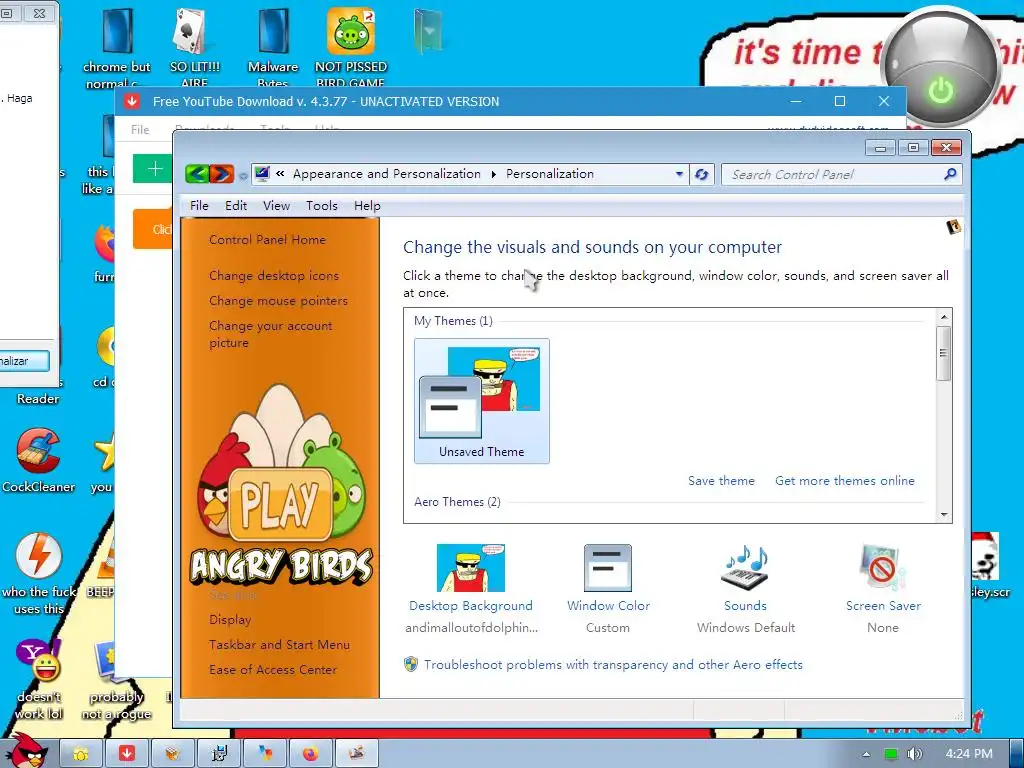Click the themes list scroll down arrow
Viewport: 1024px width, 768px height.
pyautogui.click(x=943, y=515)
